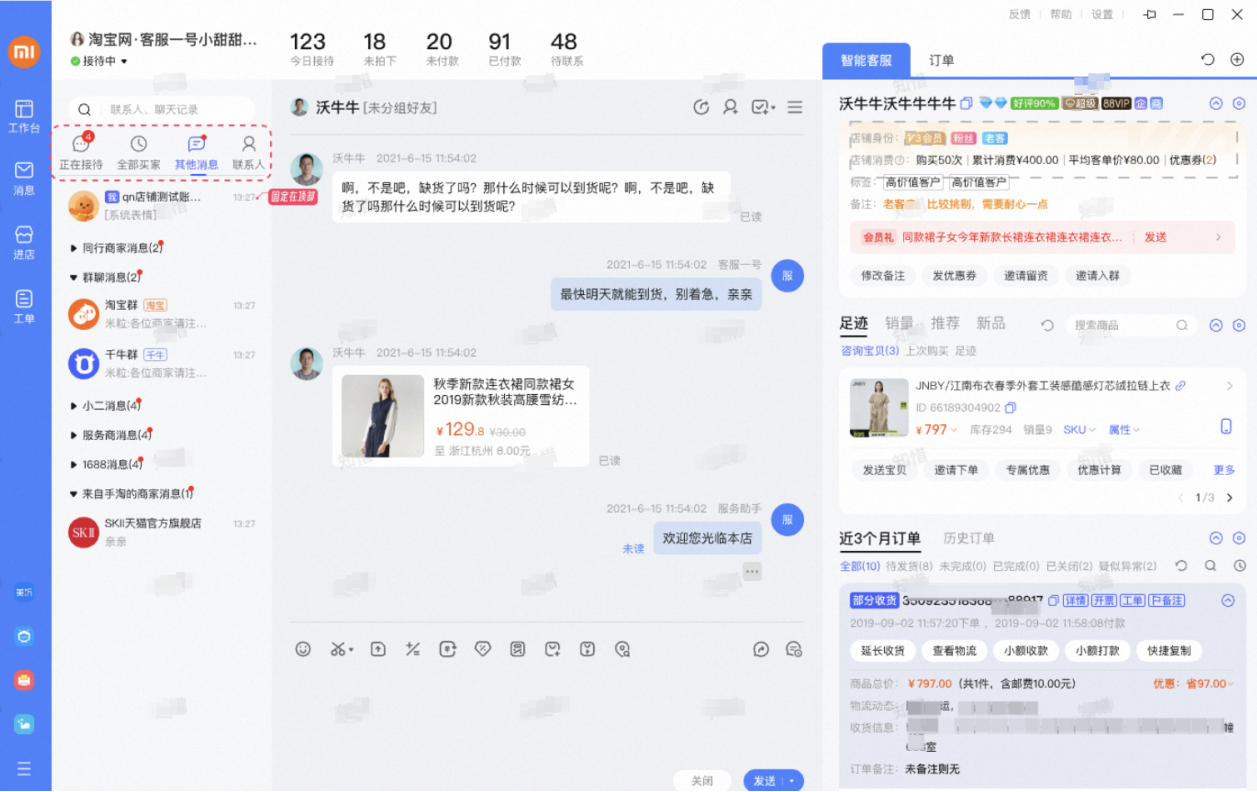Click the add panel plus icon top right
The height and width of the screenshot is (792, 1257).
[1237, 60]
